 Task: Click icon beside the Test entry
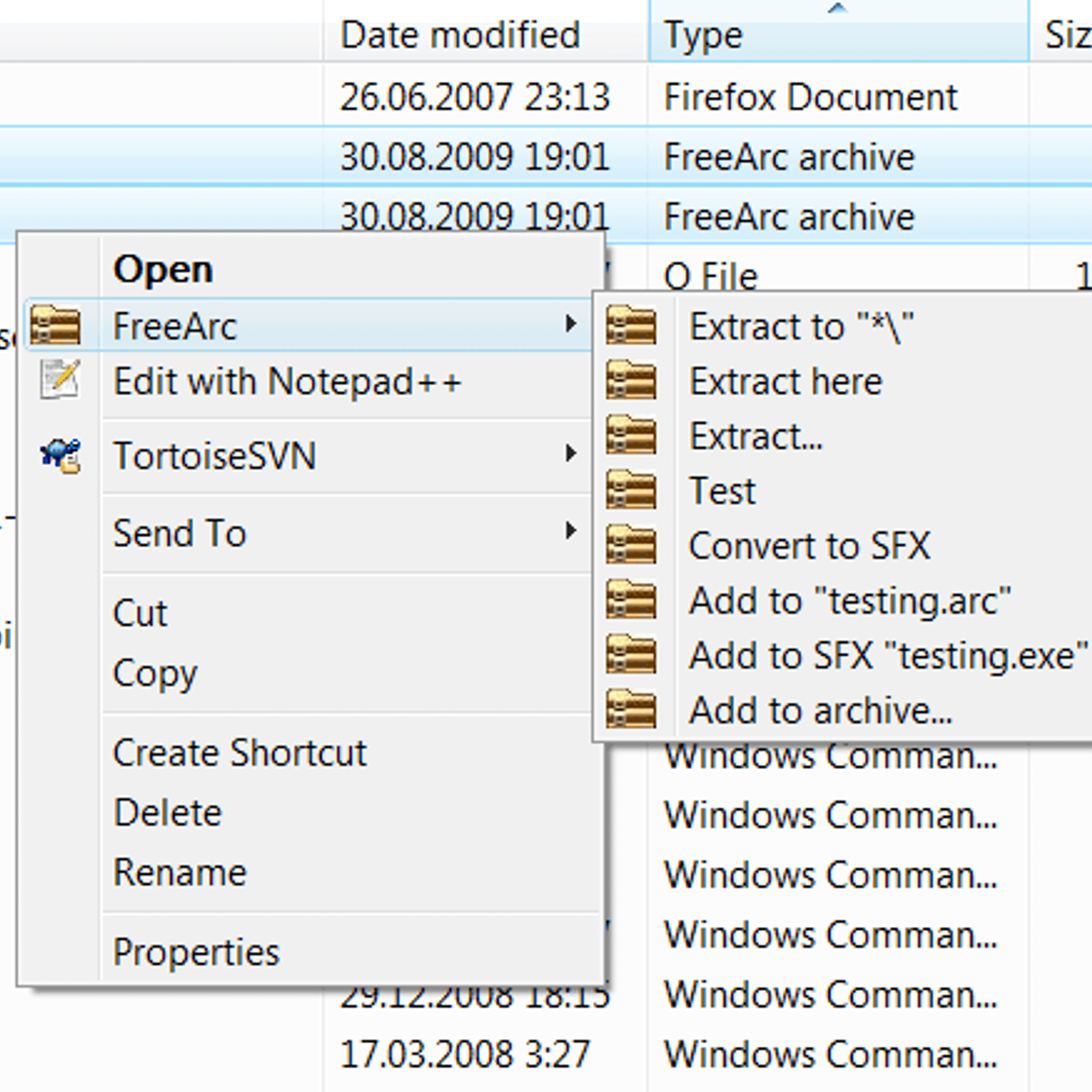click(x=631, y=490)
